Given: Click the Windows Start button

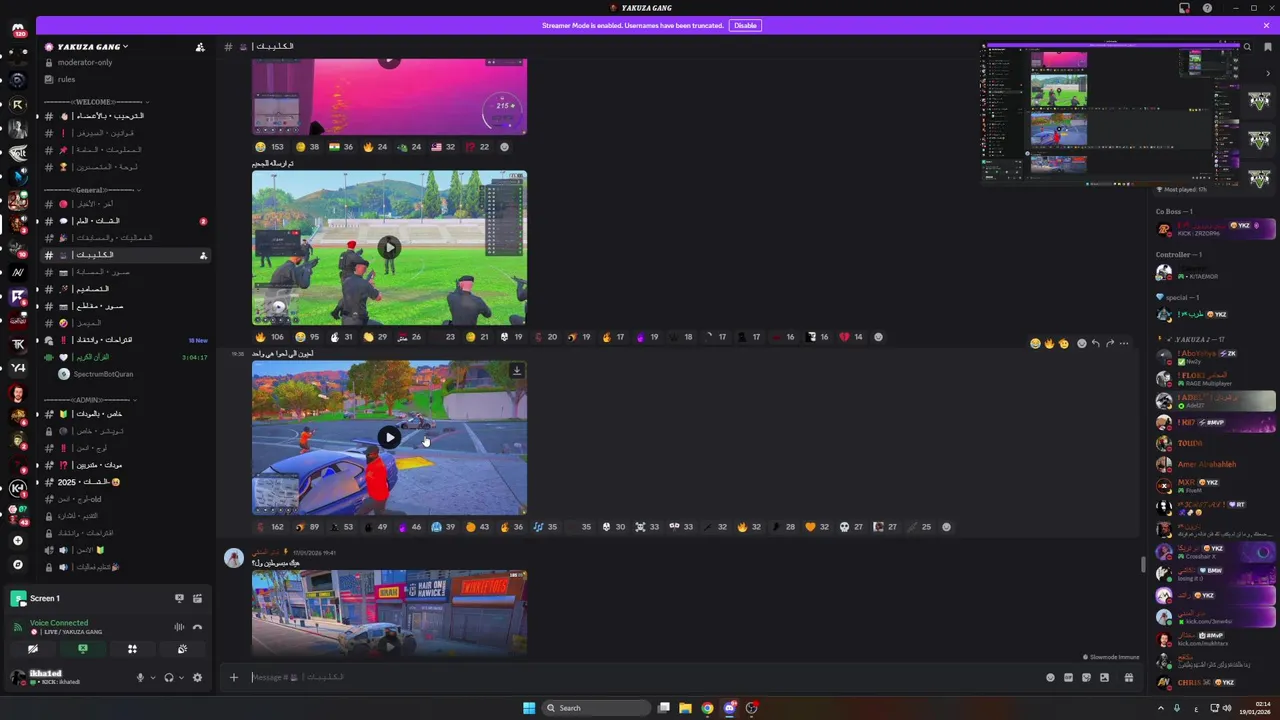Looking at the screenshot, I should coord(529,708).
